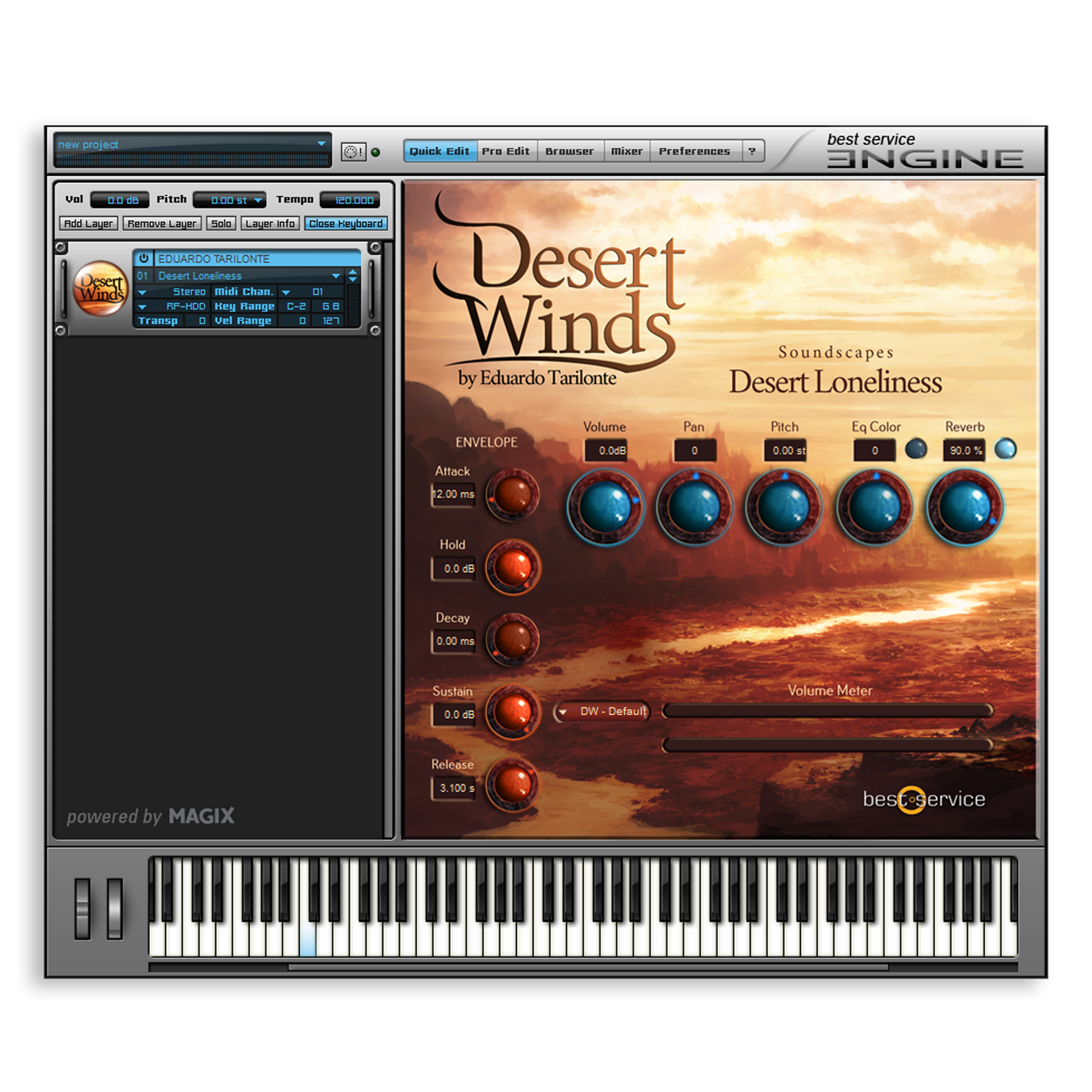Open the Desert Loneliness preset dropdown

pos(336,276)
